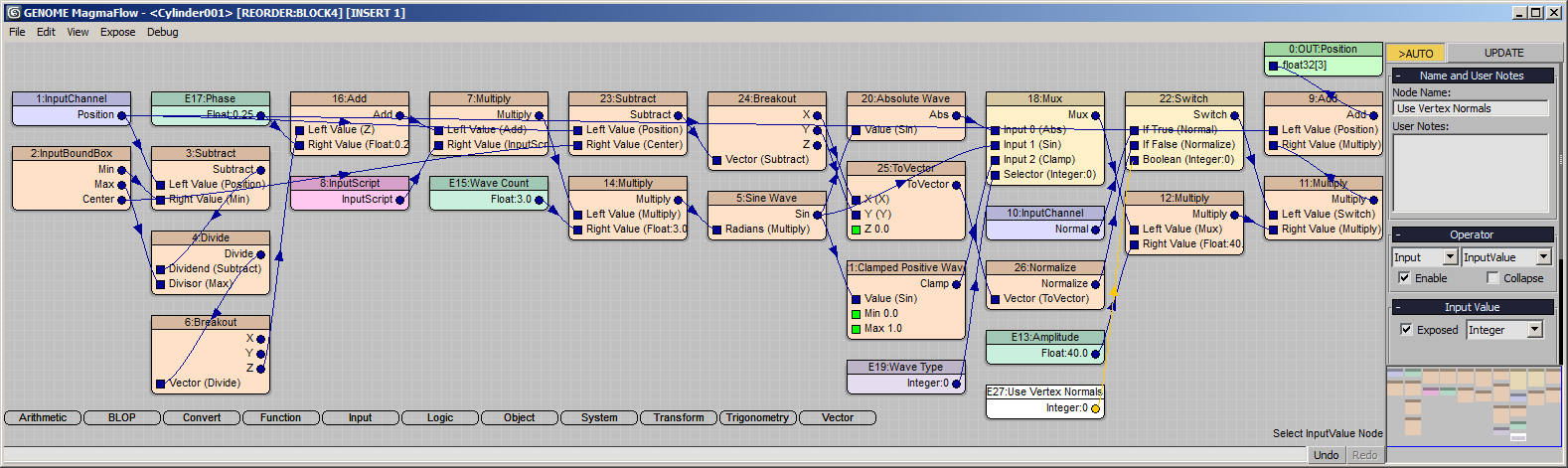Select the Trigonometry node category
1568x468 pixels.
click(758, 418)
